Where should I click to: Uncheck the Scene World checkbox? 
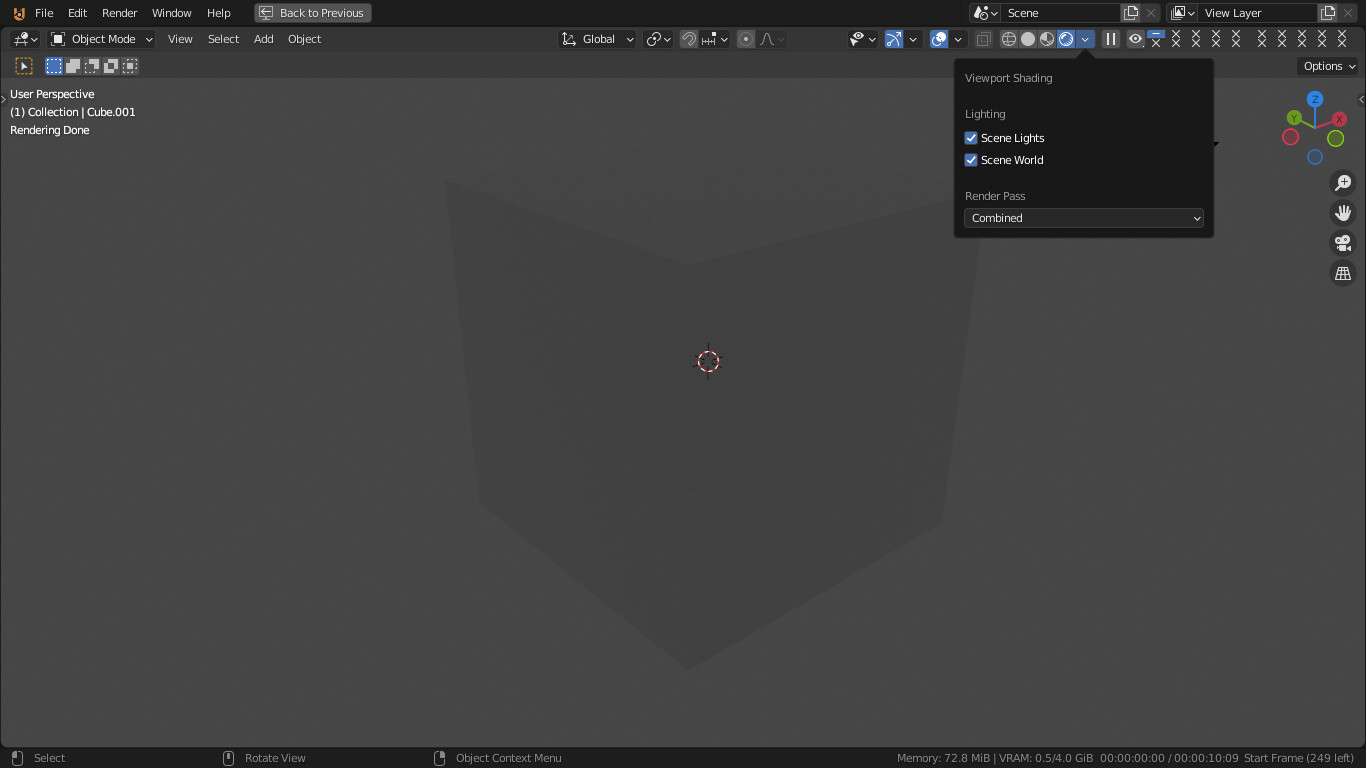tap(971, 160)
